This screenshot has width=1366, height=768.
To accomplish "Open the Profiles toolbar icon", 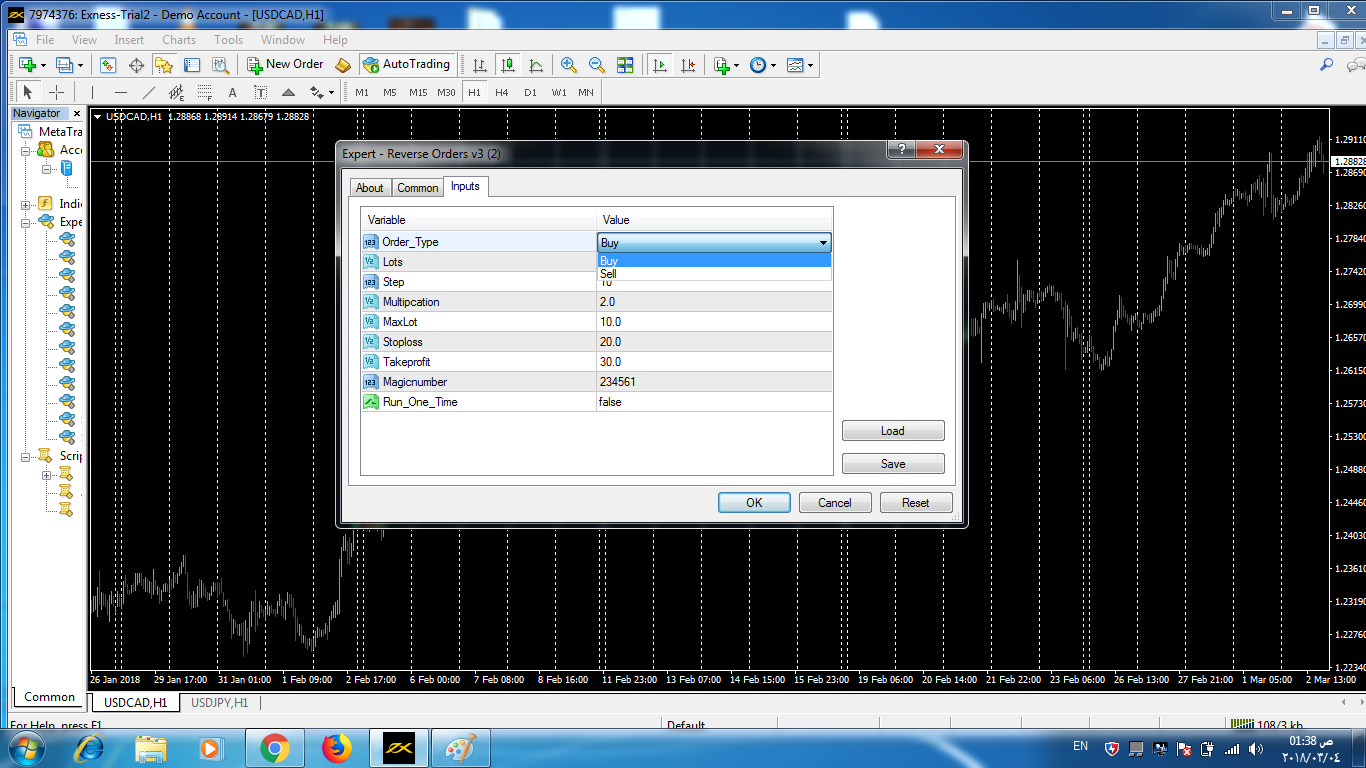I will coord(65,65).
